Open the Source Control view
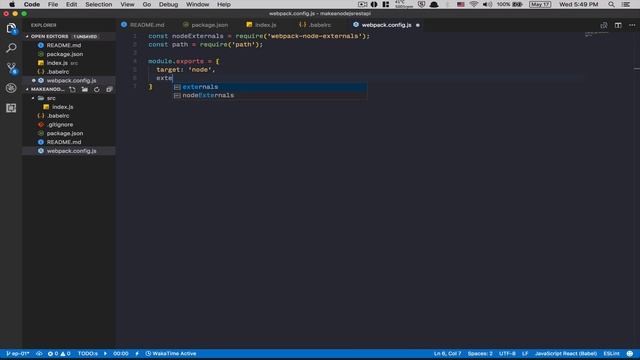The image size is (640, 360). pyautogui.click(x=11, y=68)
